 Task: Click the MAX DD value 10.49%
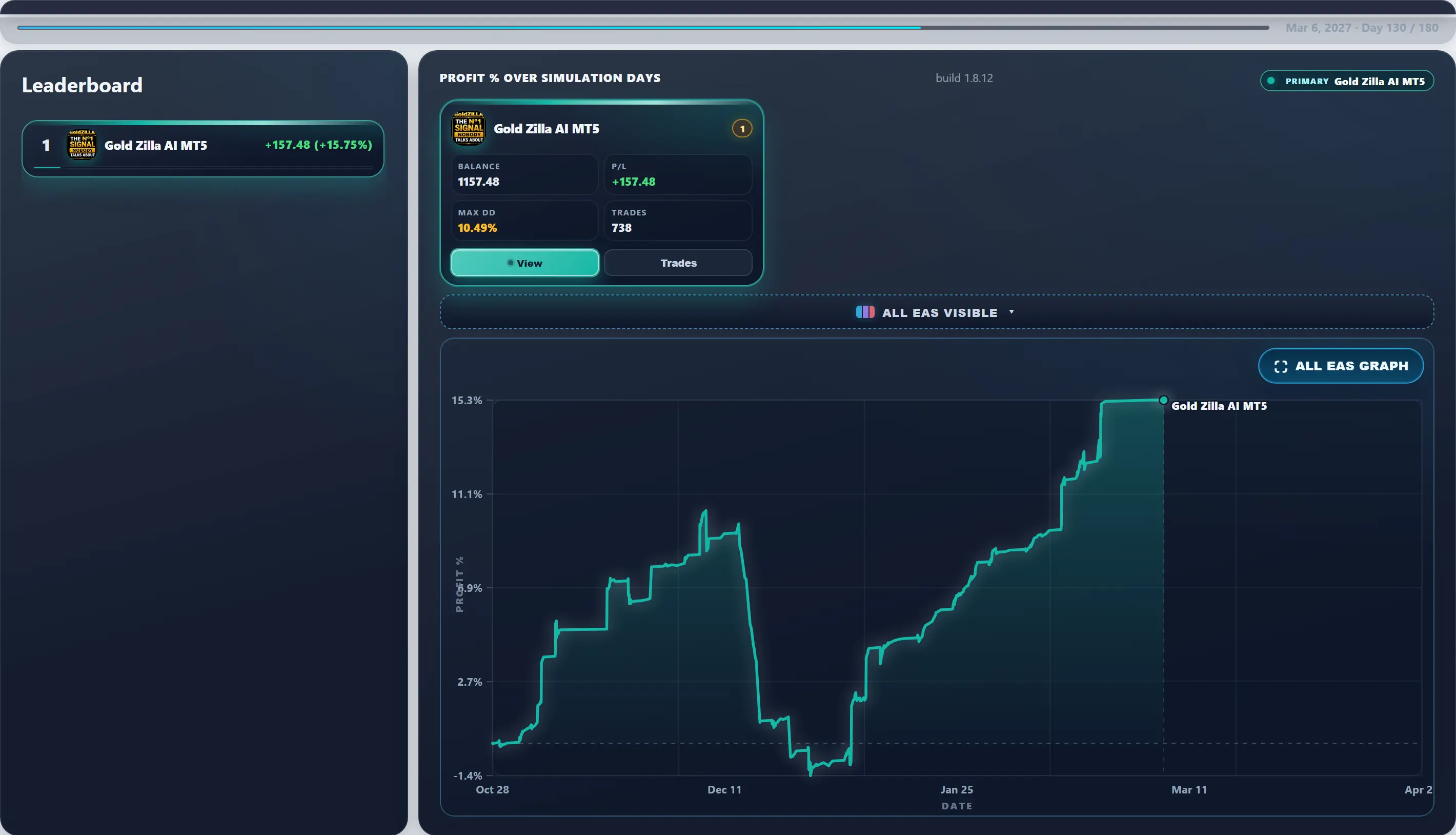point(477,228)
